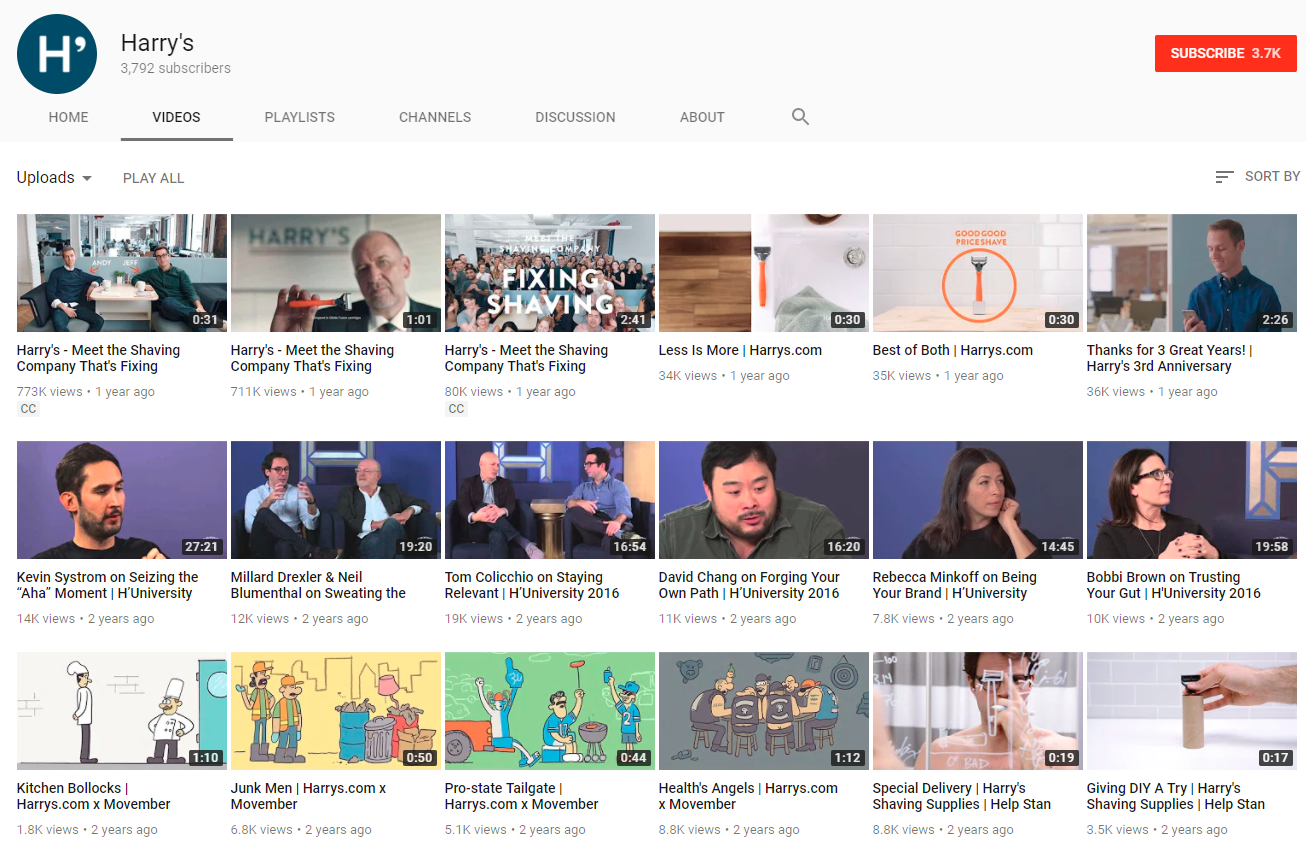Switch to the PLAYLISTS tab
1306x848 pixels.
coord(299,117)
